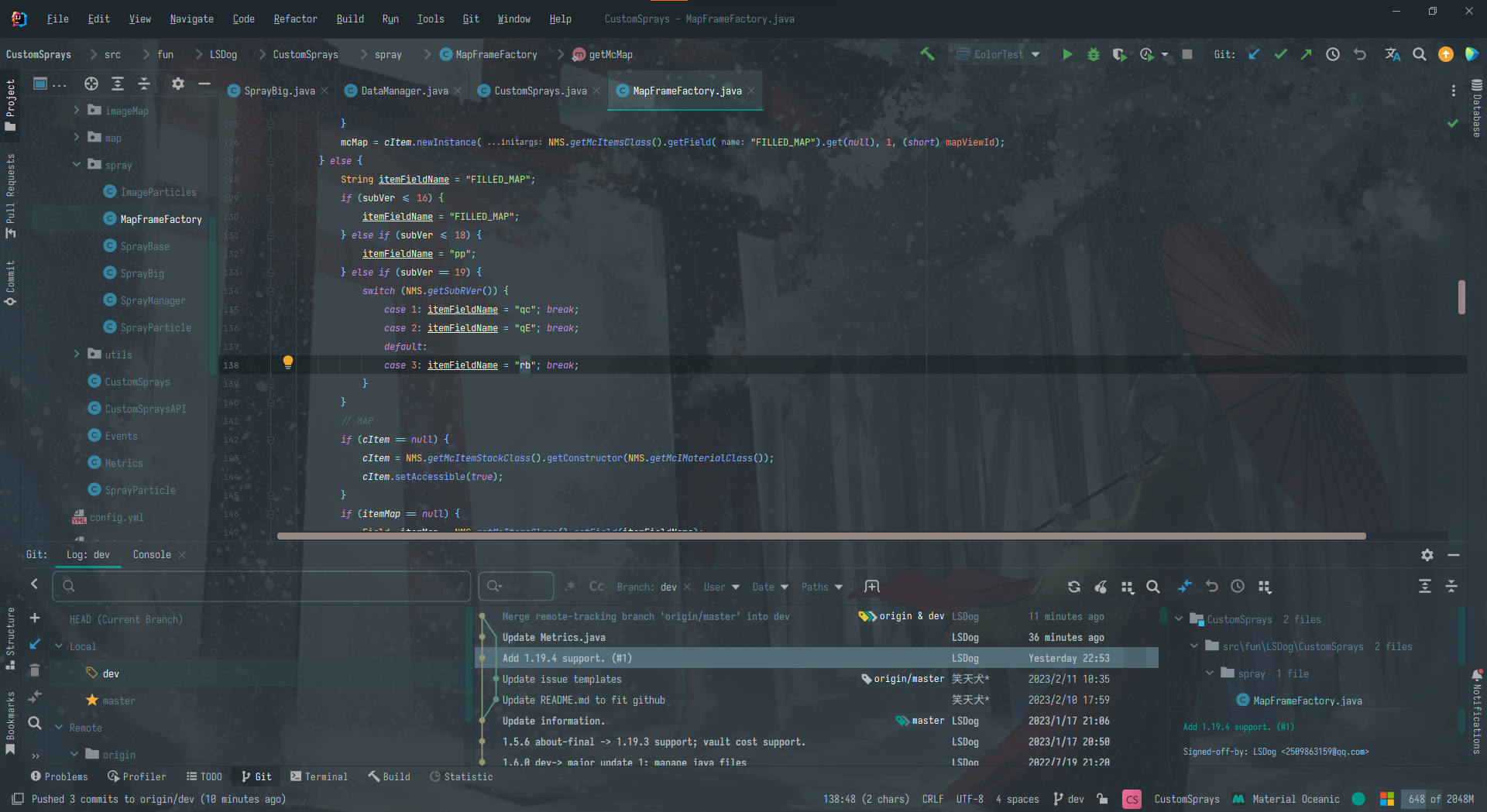The image size is (1487, 812).
Task: Open the Terminal tool window
Action: tap(319, 776)
